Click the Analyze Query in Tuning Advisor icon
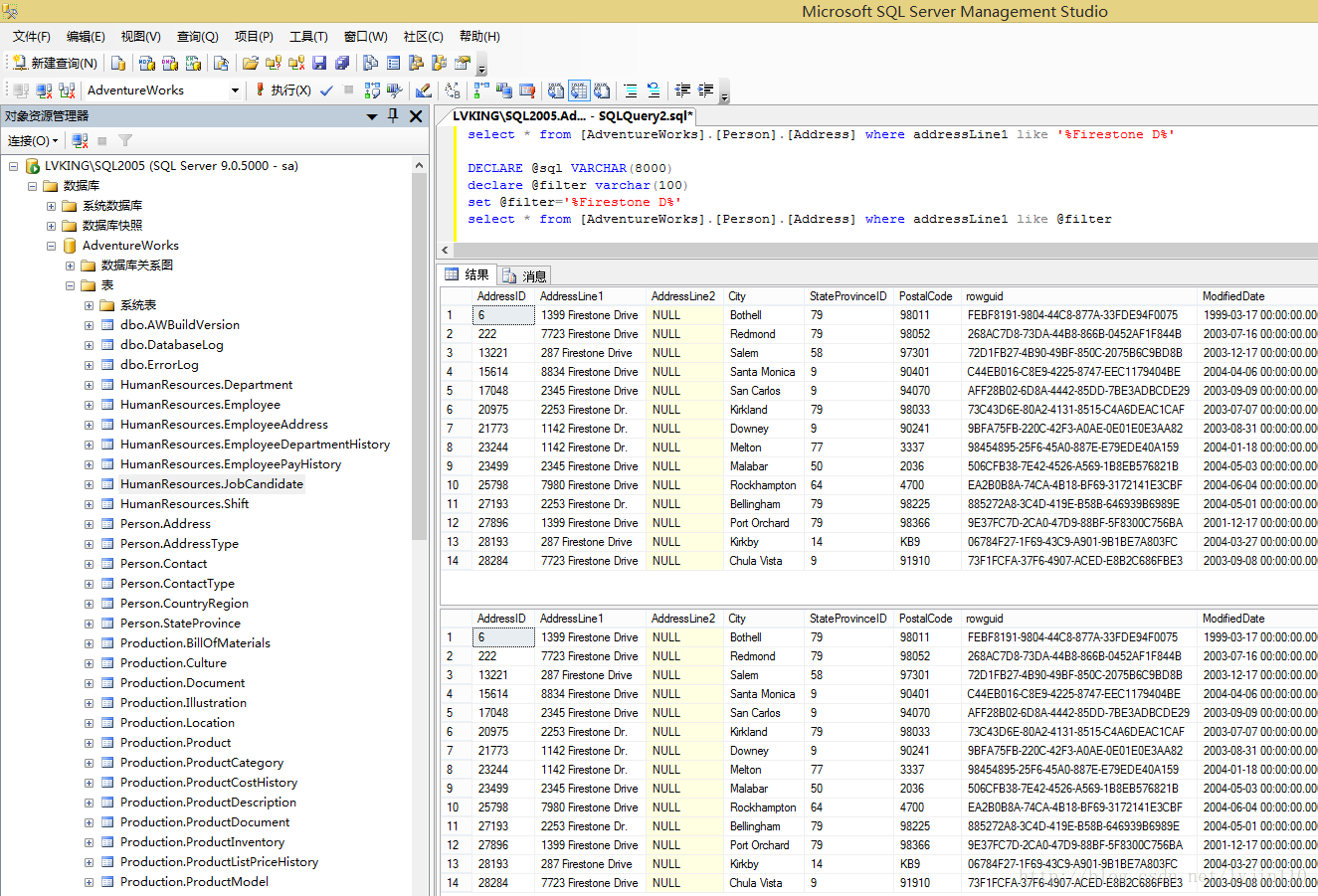Viewport: 1318px width, 896px height. 395,90
